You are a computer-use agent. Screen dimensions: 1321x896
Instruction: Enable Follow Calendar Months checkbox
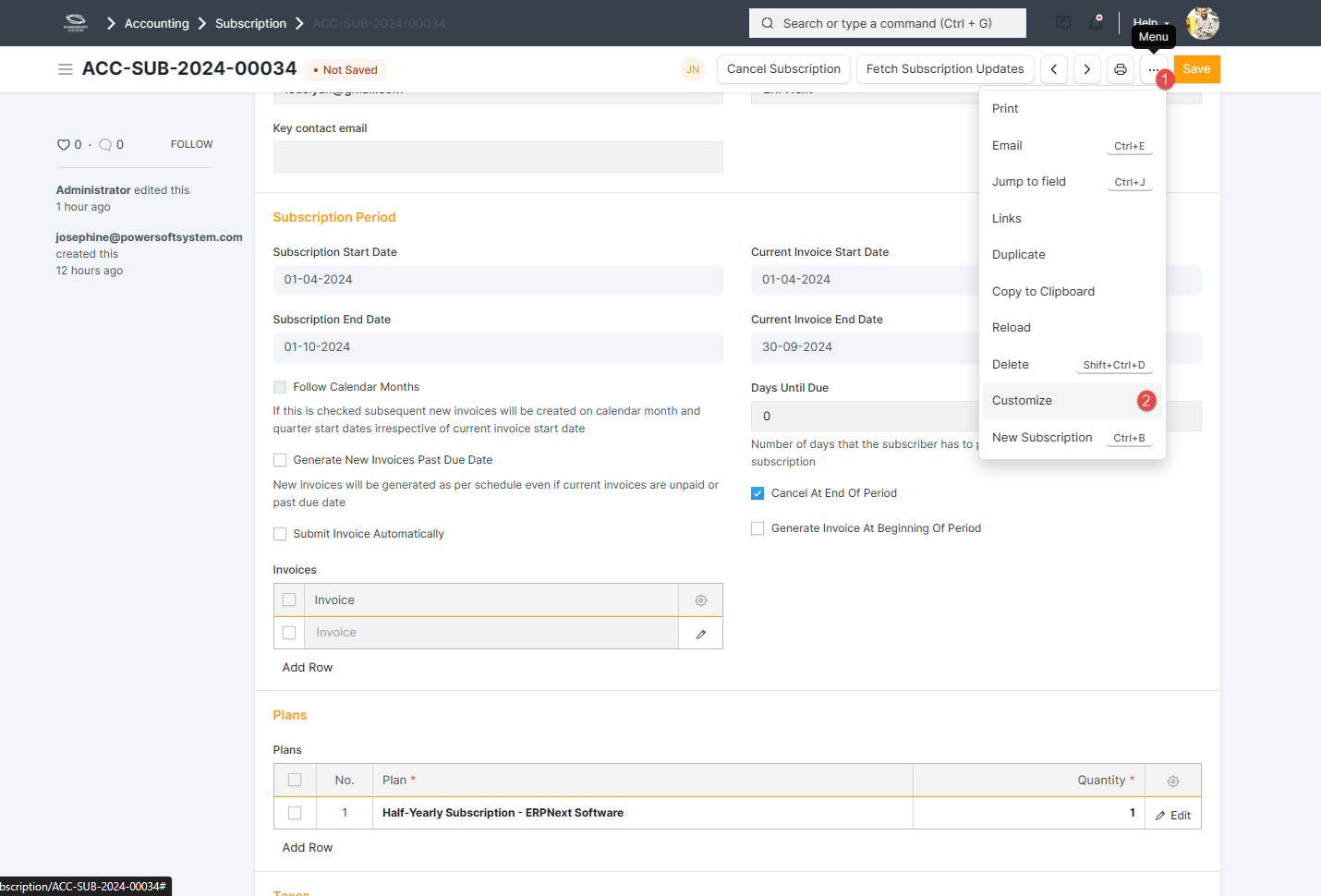(x=280, y=387)
